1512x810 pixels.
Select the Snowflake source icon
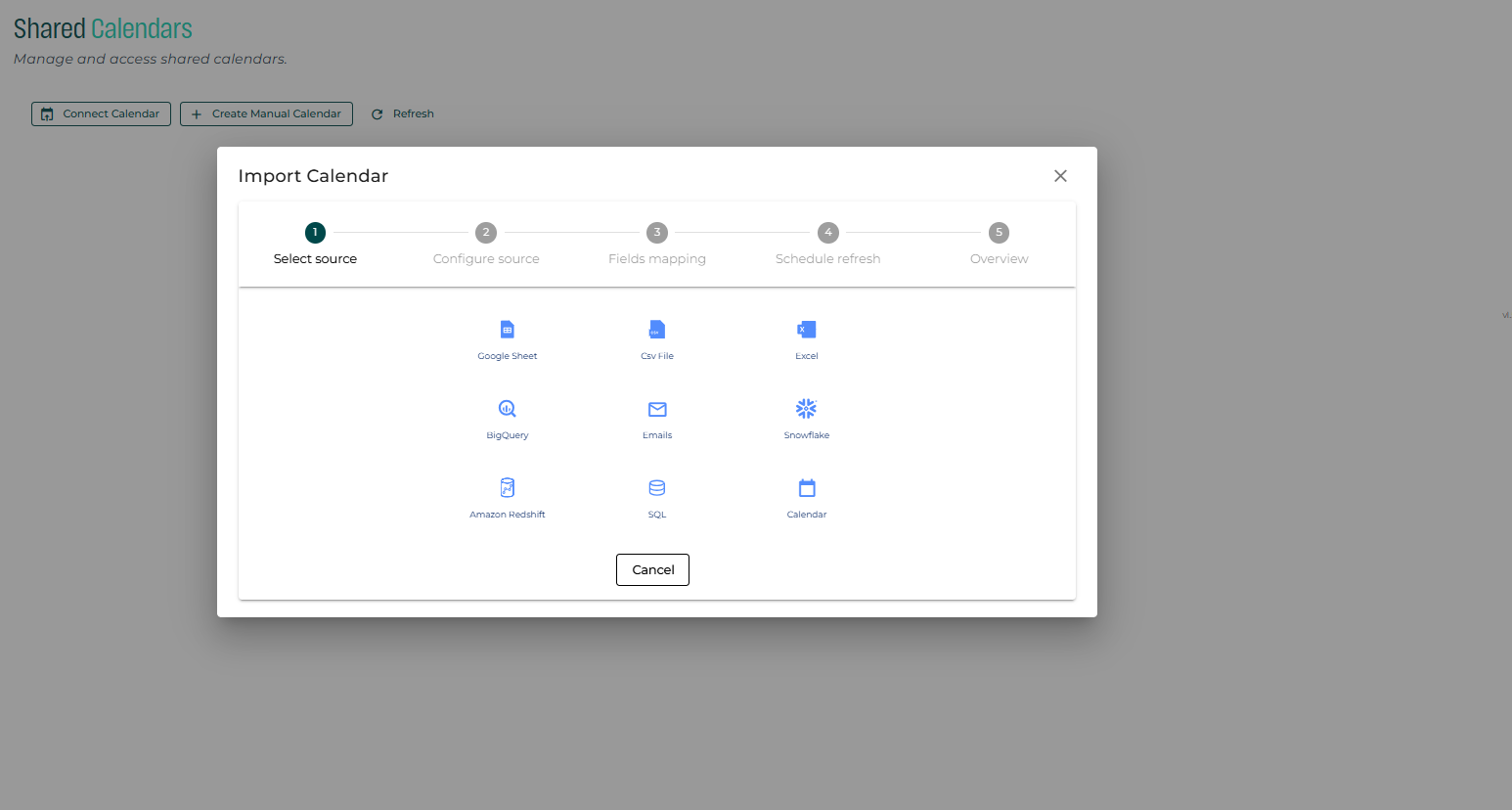point(806,409)
